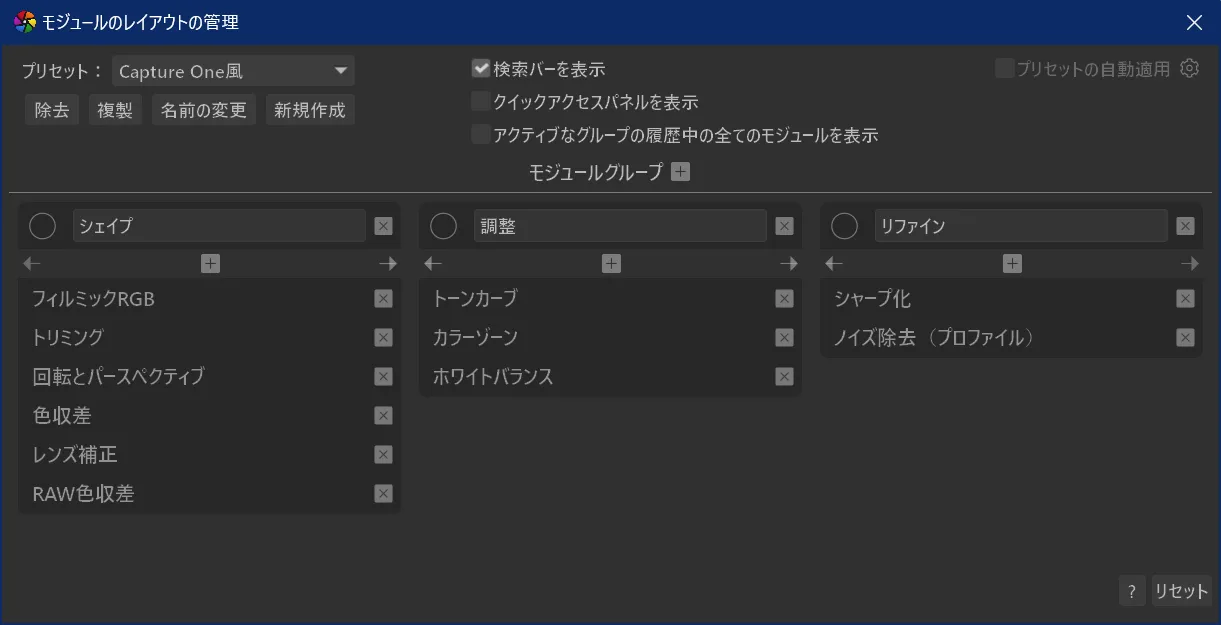Remove ホワイトバランス from 調整 group
Image resolution: width=1221 pixels, height=625 pixels.
click(784, 377)
